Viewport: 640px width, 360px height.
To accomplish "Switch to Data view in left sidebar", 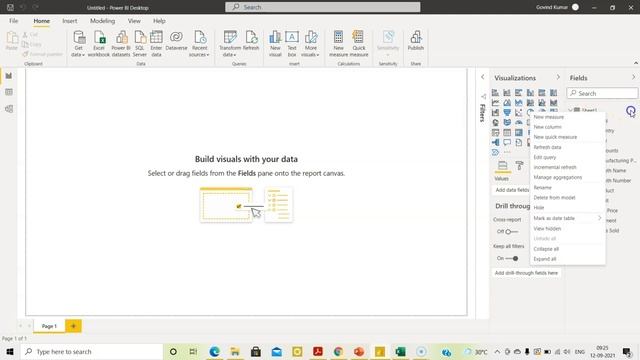I will tap(9, 92).
